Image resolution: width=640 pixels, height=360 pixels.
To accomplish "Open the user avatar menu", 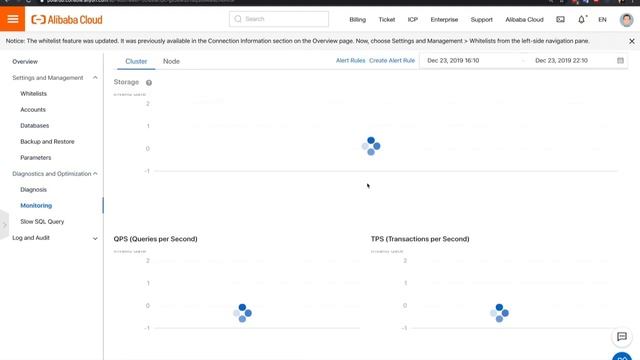I will (x=626, y=20).
